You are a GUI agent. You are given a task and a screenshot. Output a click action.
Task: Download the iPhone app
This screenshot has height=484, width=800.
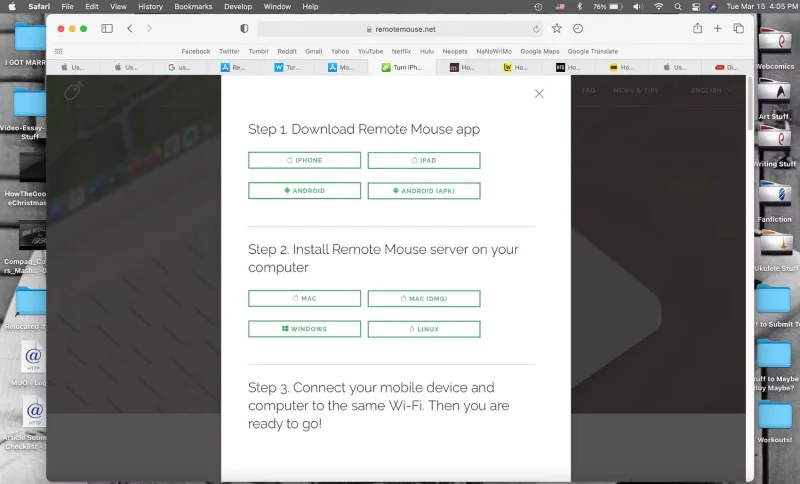[x=305, y=160]
